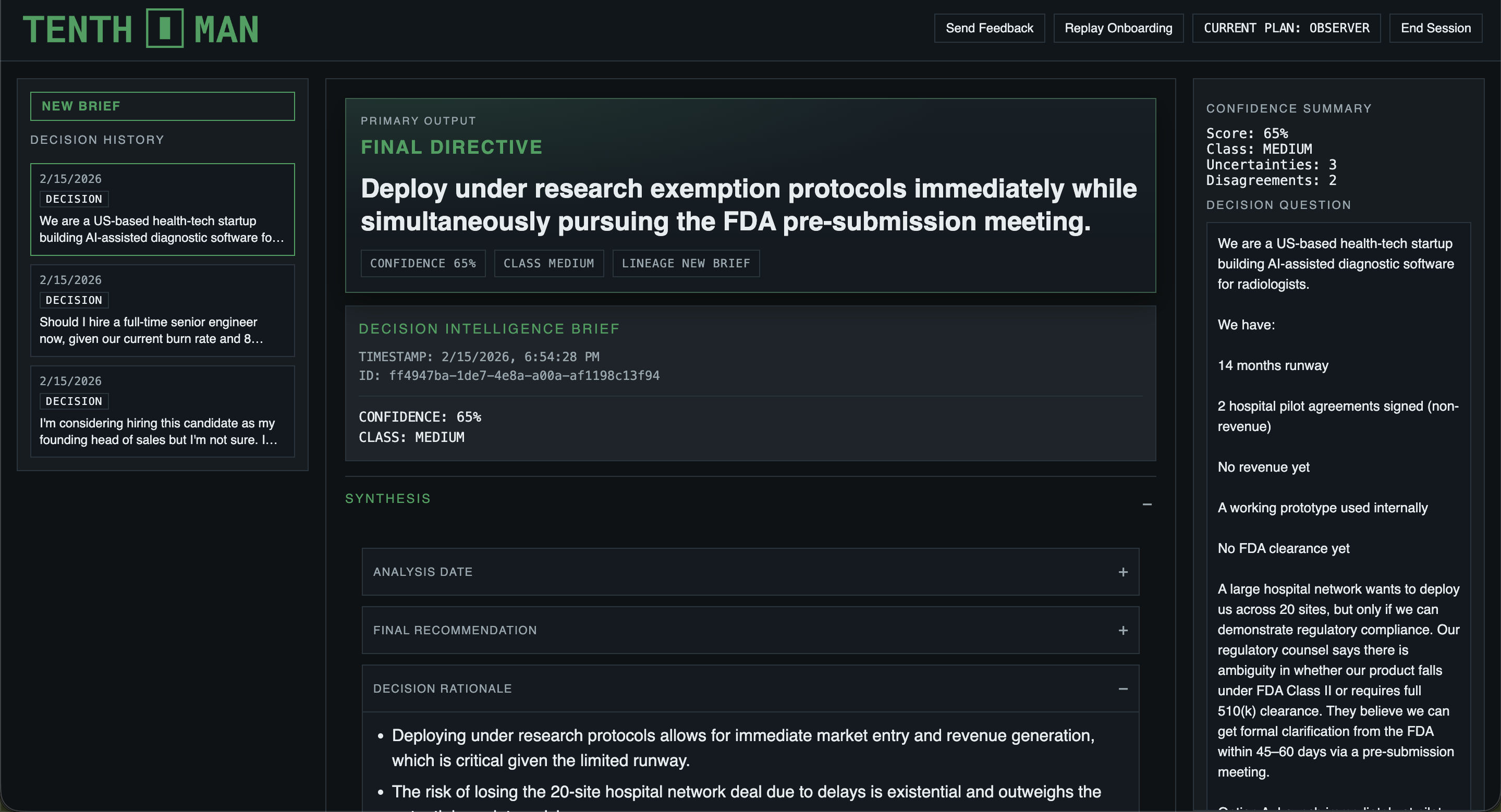Click the PRIMARY OUTPUT label
This screenshot has height=812, width=1501.
tap(418, 120)
